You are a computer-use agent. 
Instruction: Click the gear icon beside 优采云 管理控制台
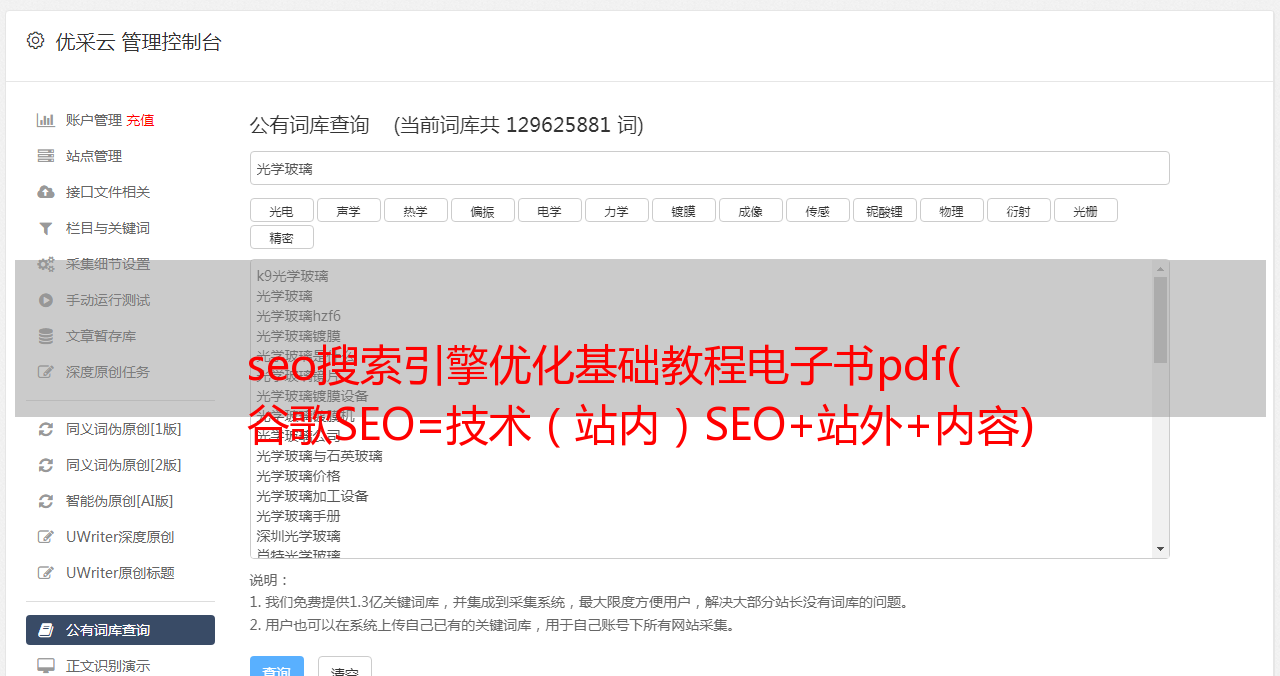[36, 41]
